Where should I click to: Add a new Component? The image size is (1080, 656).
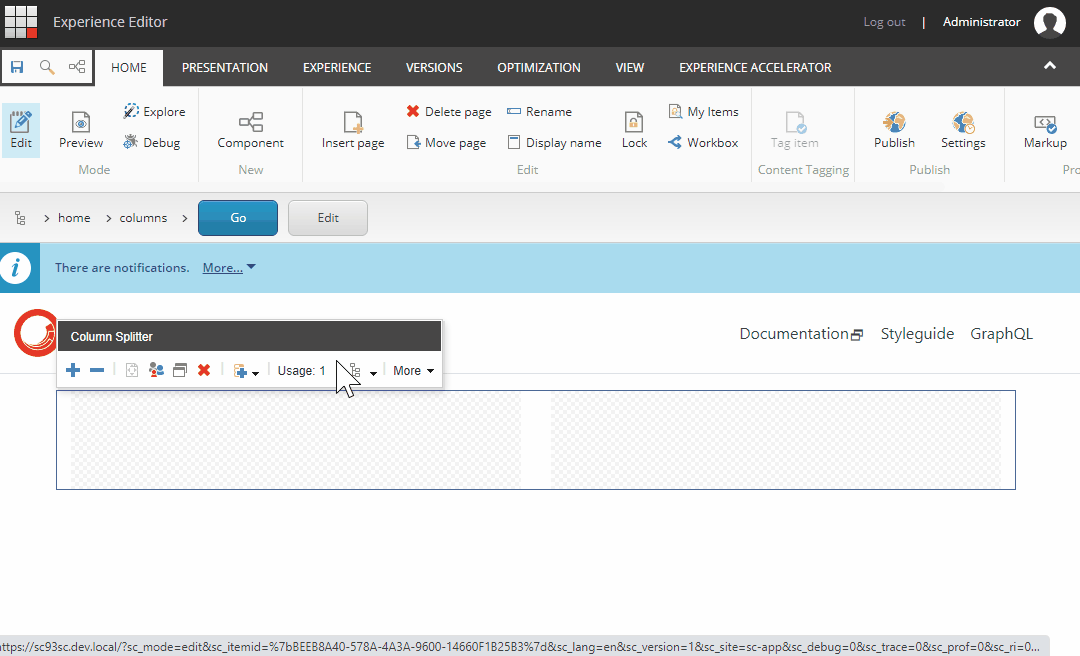click(x=251, y=130)
